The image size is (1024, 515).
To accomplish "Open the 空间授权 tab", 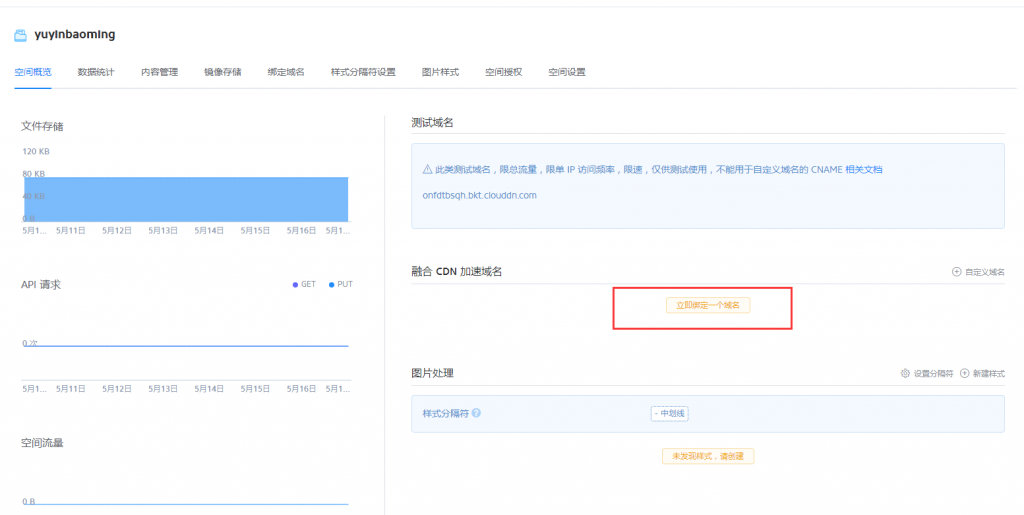I will [x=503, y=72].
